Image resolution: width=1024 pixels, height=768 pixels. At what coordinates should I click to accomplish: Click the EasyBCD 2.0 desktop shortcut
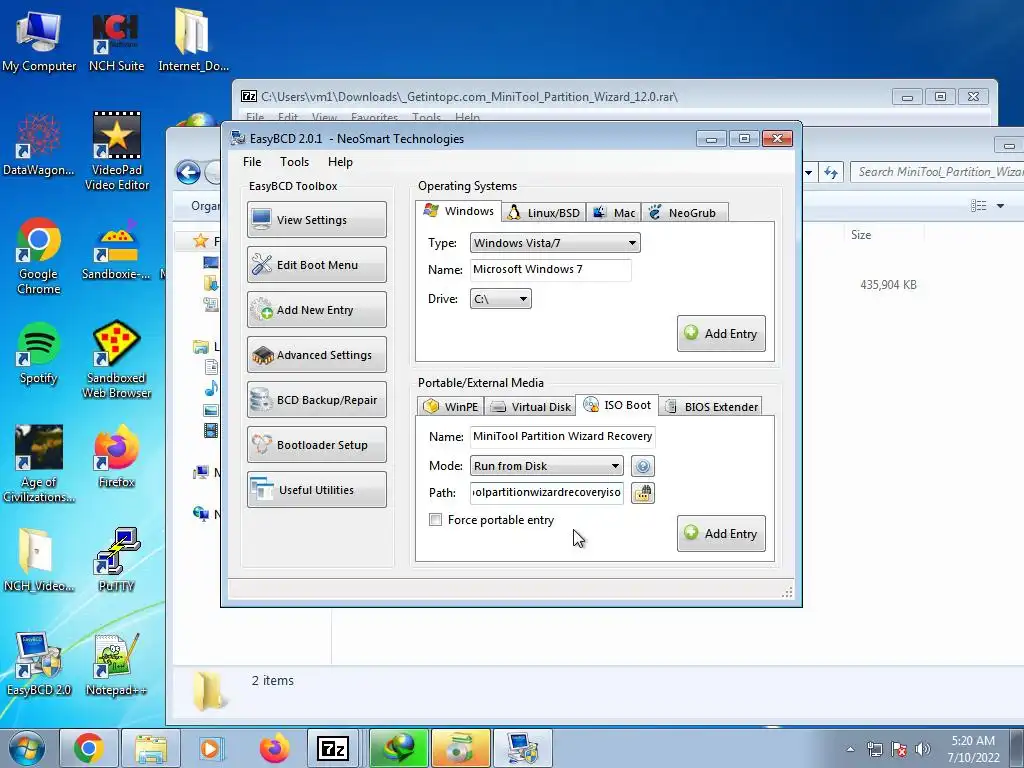tap(39, 664)
